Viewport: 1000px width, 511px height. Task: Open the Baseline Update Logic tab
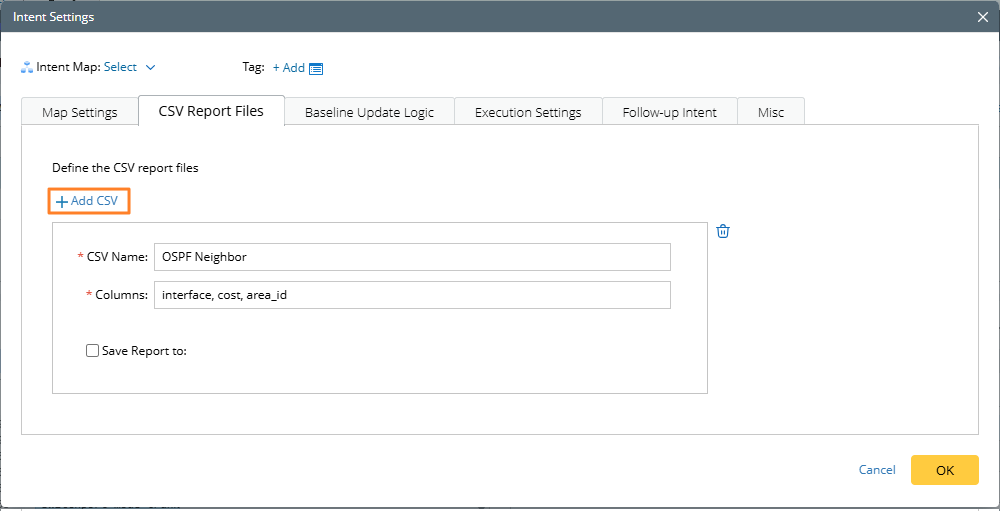coord(369,112)
